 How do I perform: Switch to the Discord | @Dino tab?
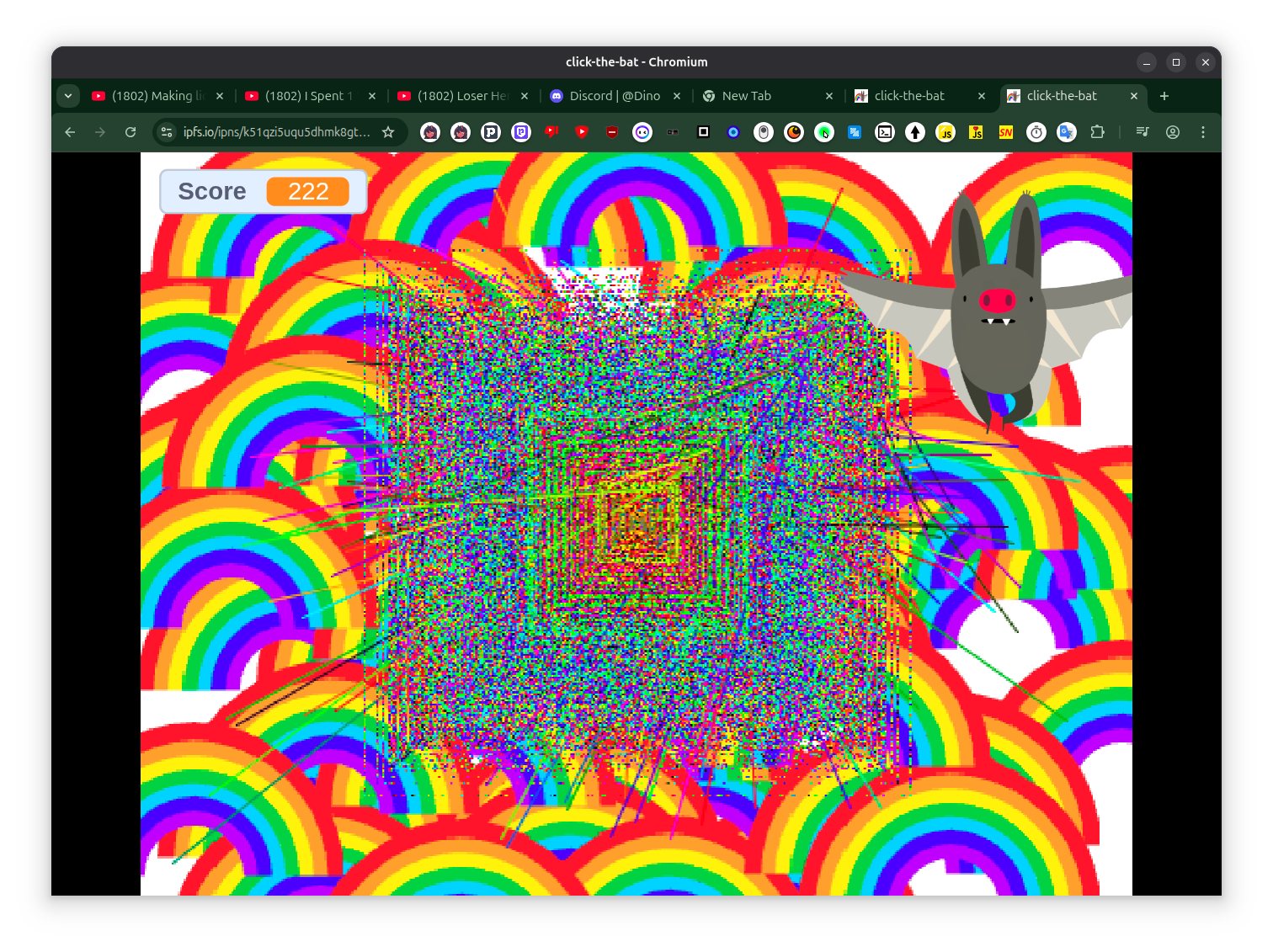point(615,96)
